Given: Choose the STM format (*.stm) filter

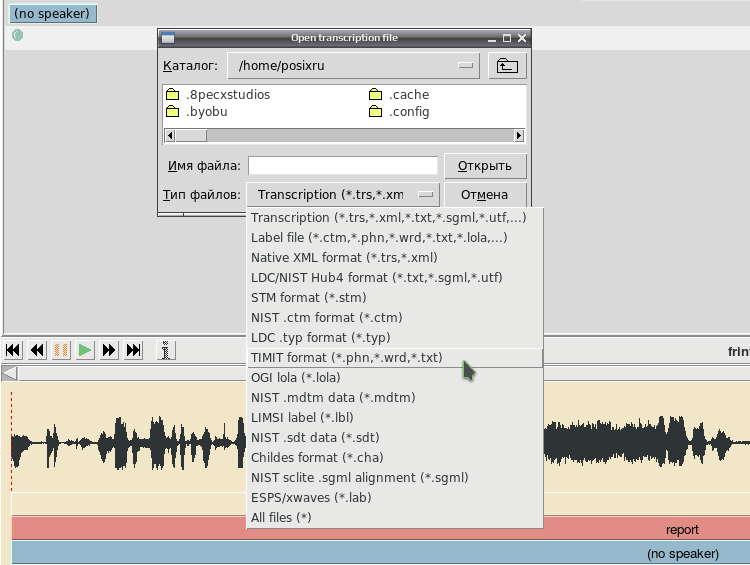Looking at the screenshot, I should point(395,298).
